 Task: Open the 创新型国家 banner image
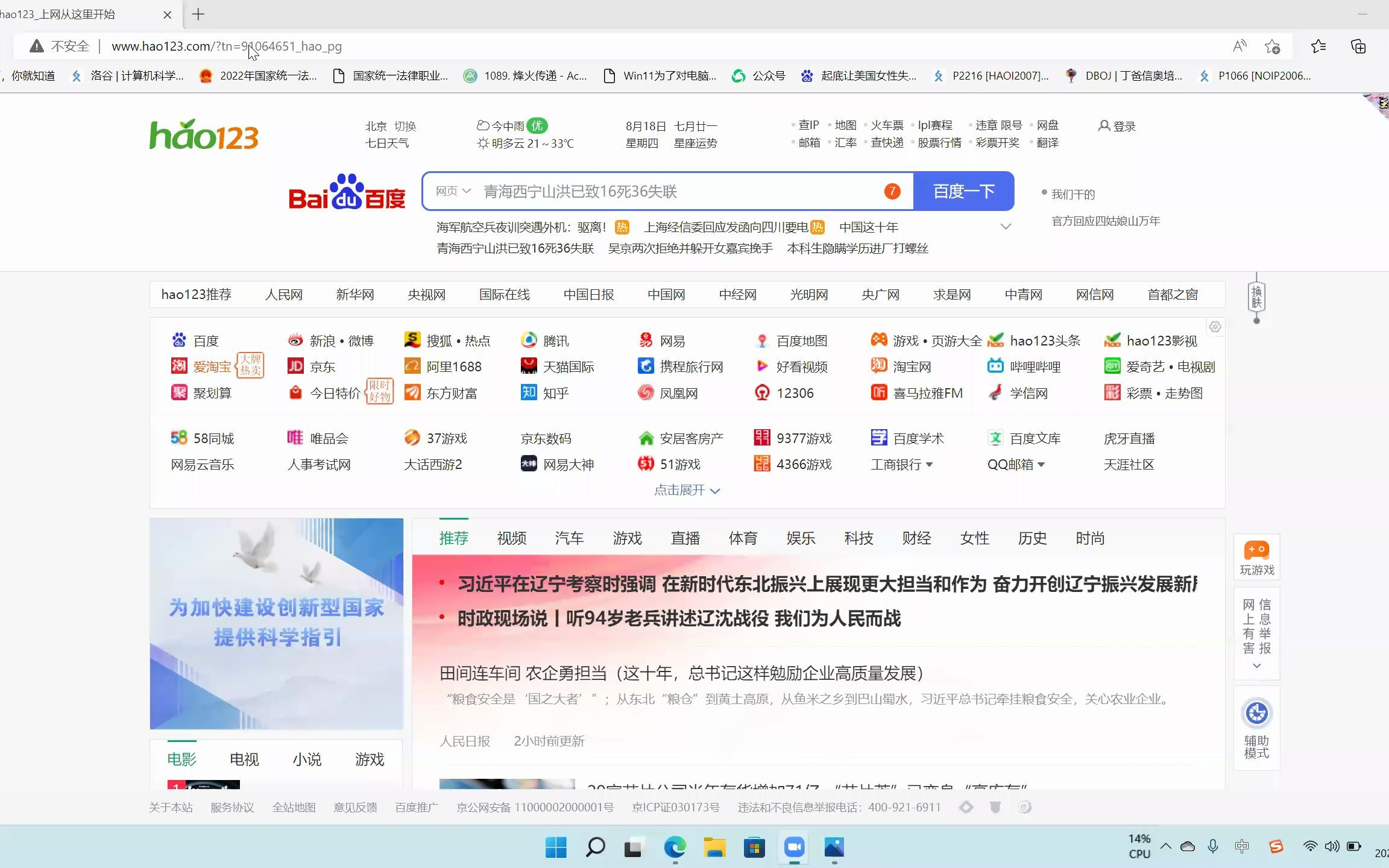(276, 623)
